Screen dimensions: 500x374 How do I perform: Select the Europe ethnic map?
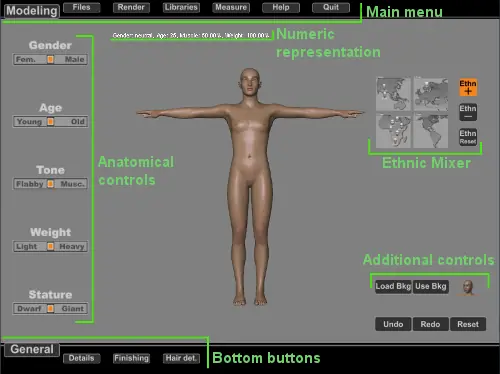click(431, 94)
